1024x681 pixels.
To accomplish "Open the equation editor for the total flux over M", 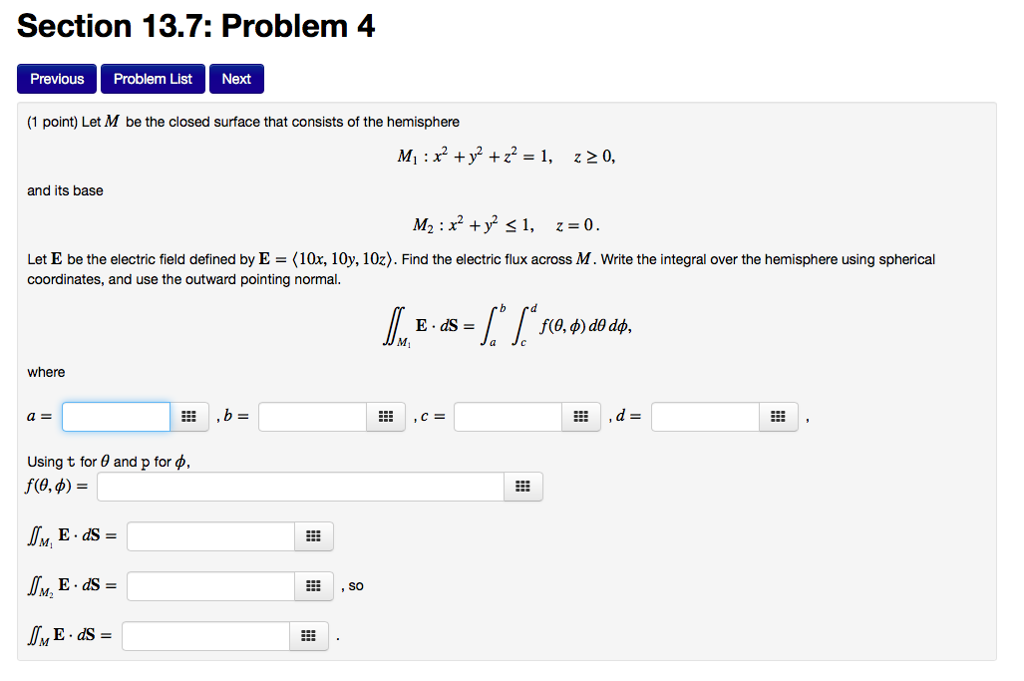I will tap(308, 635).
